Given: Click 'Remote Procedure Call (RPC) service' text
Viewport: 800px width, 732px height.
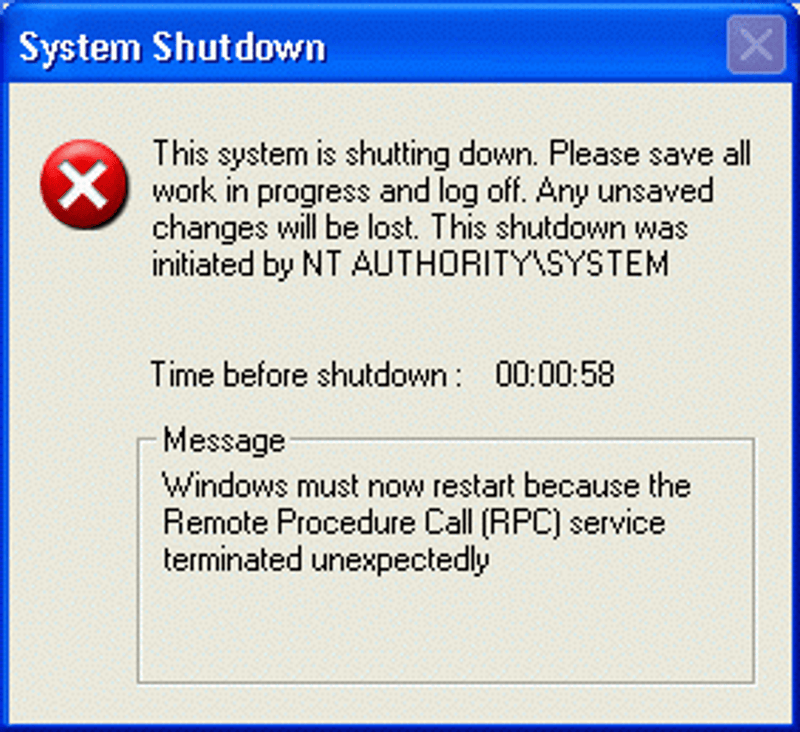Looking at the screenshot, I should pos(414,523).
